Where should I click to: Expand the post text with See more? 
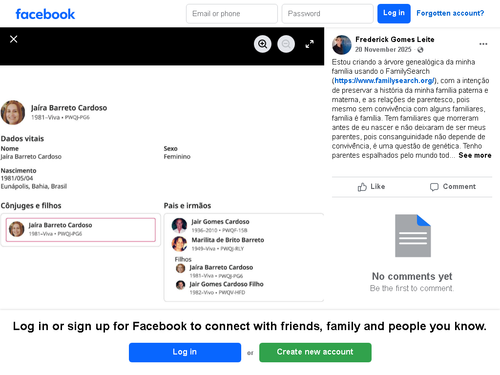click(x=475, y=155)
